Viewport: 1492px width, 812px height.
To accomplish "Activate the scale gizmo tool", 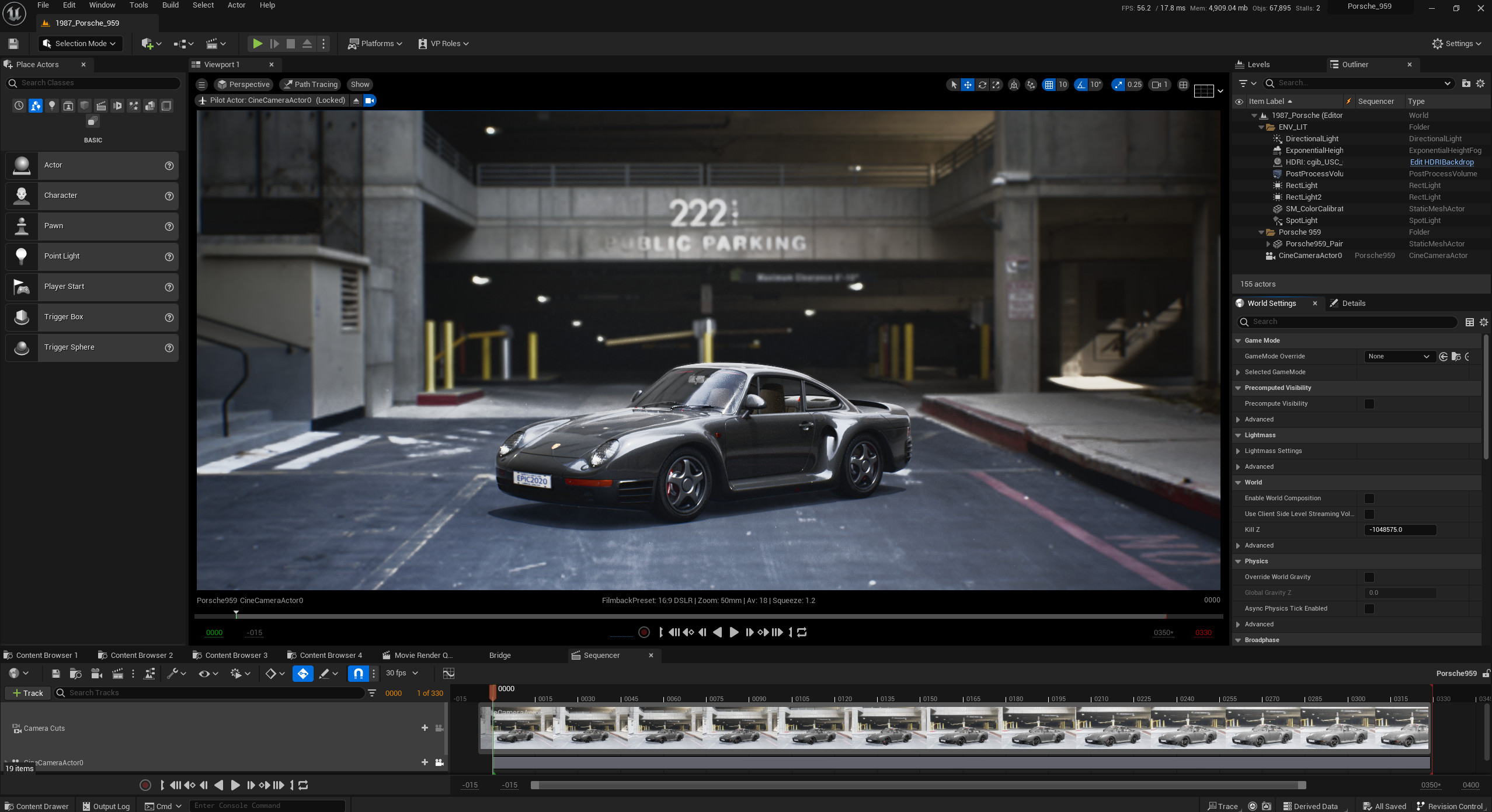I will (x=996, y=85).
